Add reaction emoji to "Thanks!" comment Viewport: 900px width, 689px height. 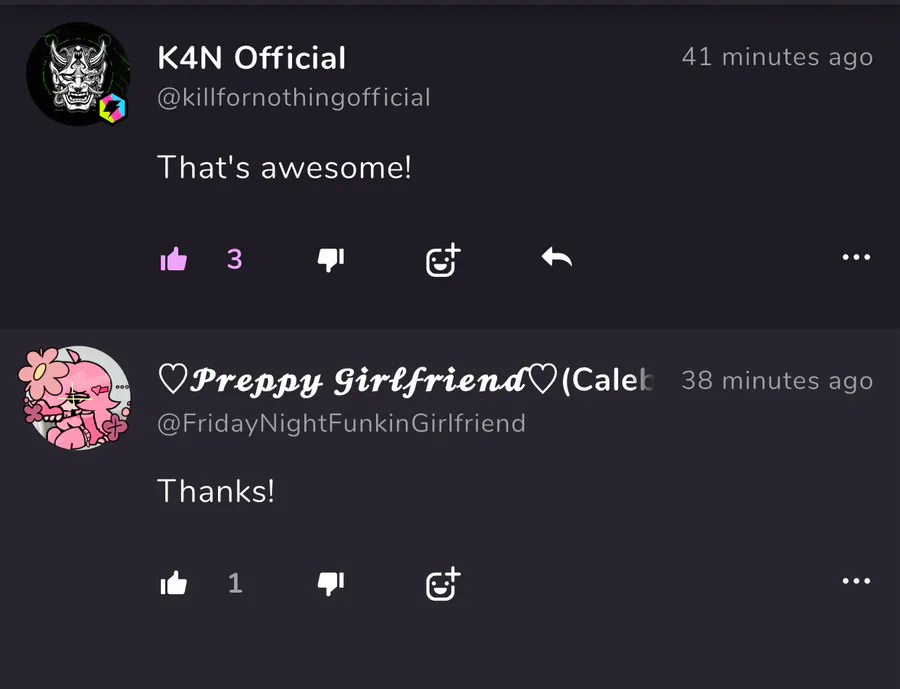(x=443, y=584)
